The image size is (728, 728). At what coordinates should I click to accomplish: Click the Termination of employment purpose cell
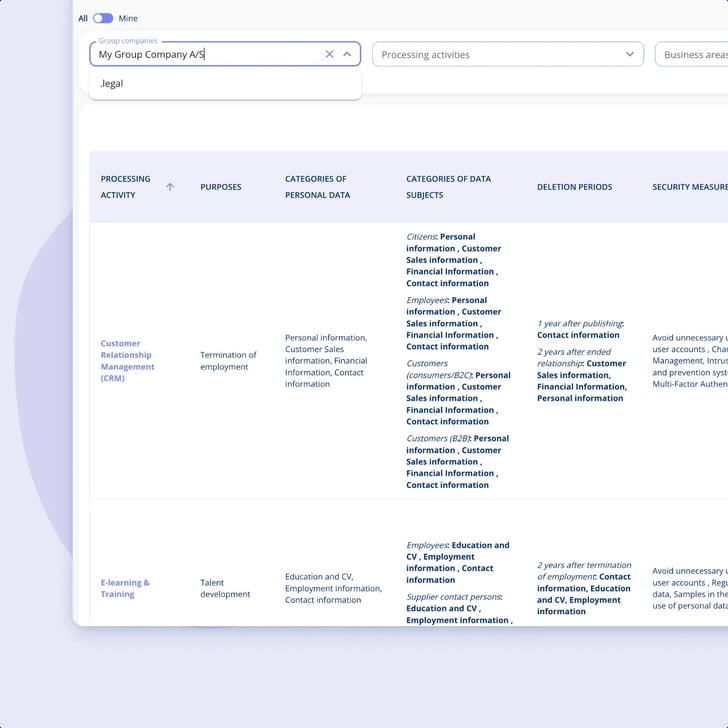tap(228, 361)
